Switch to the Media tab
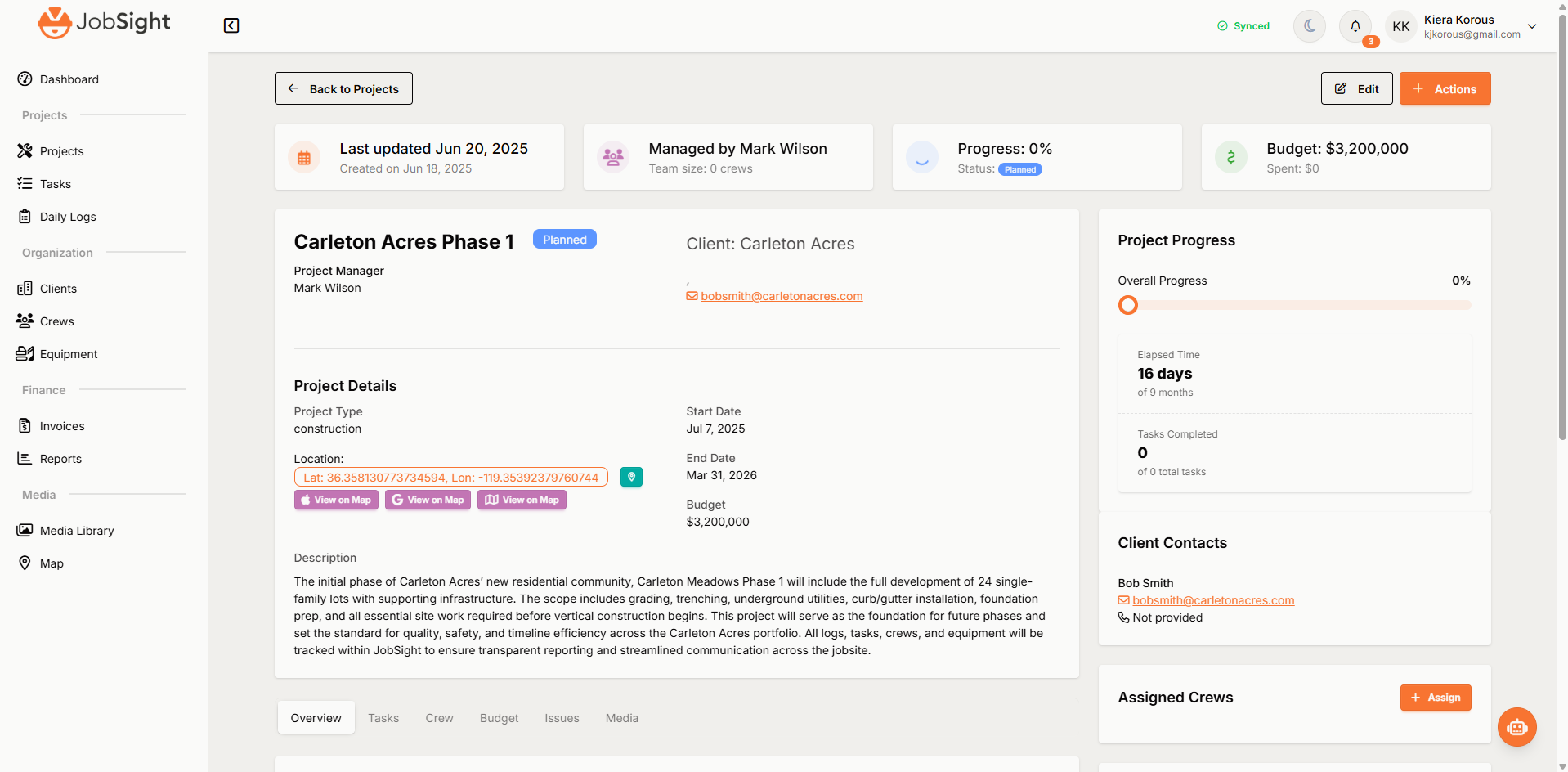Image resolution: width=1568 pixels, height=772 pixels. point(622,717)
